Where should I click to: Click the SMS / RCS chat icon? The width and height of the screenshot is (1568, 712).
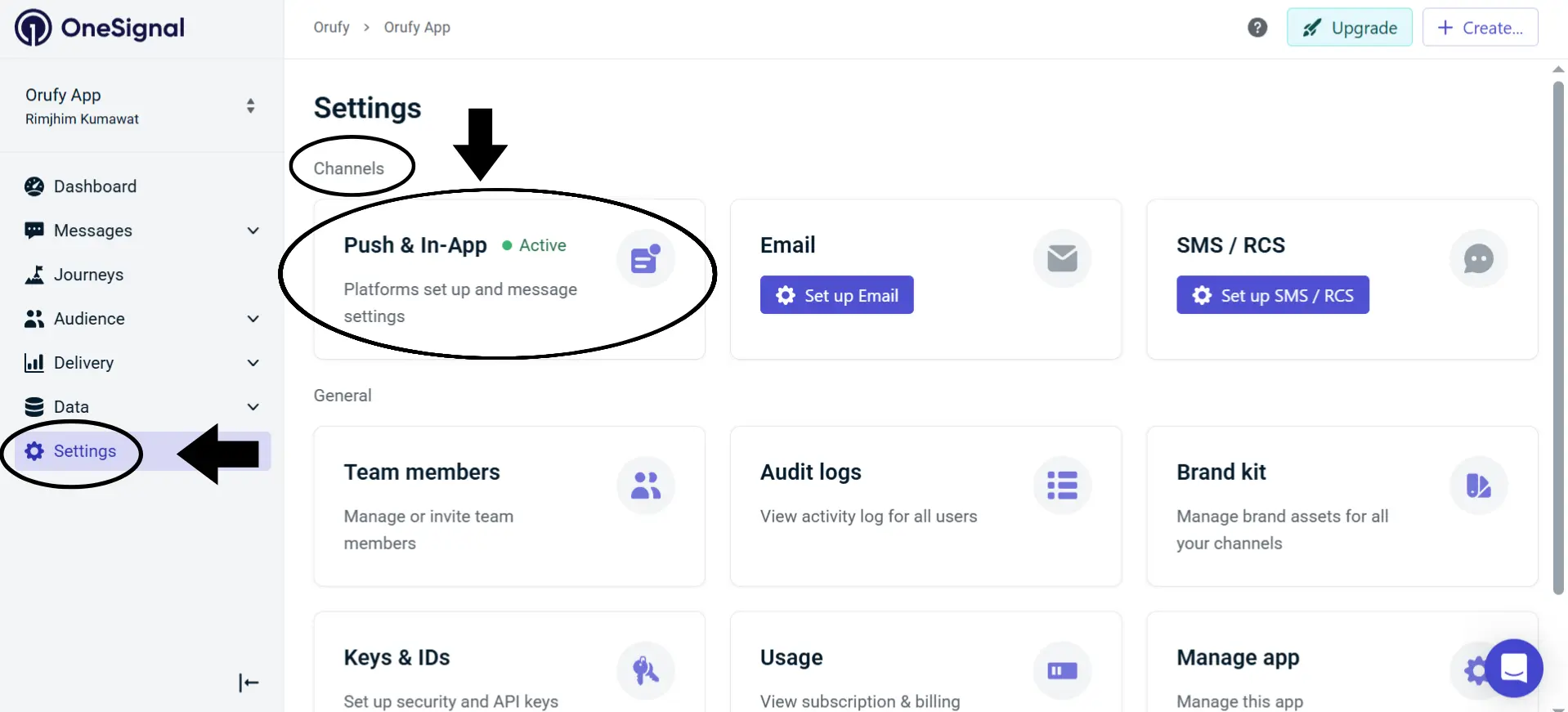tap(1478, 259)
